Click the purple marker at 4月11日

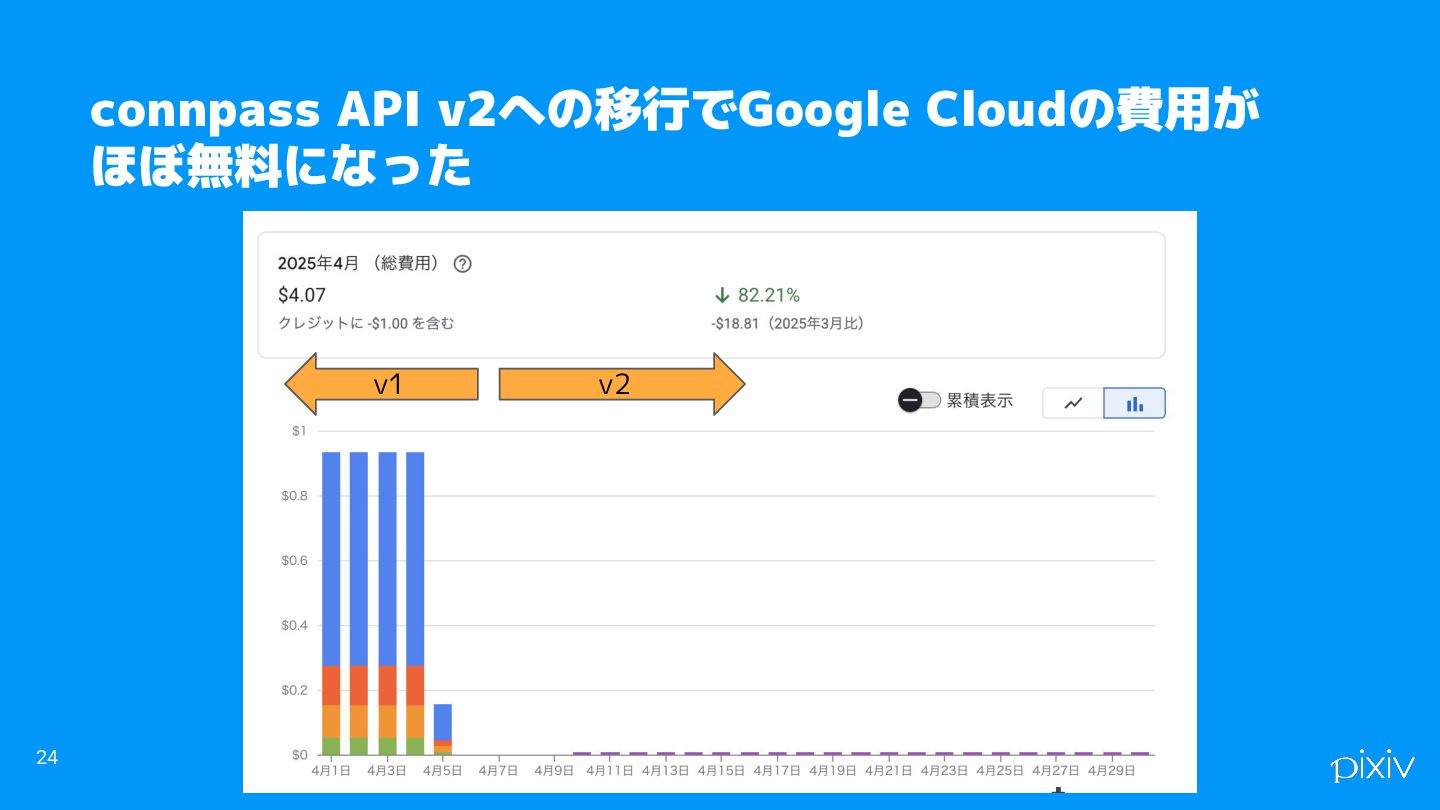pyautogui.click(x=610, y=753)
